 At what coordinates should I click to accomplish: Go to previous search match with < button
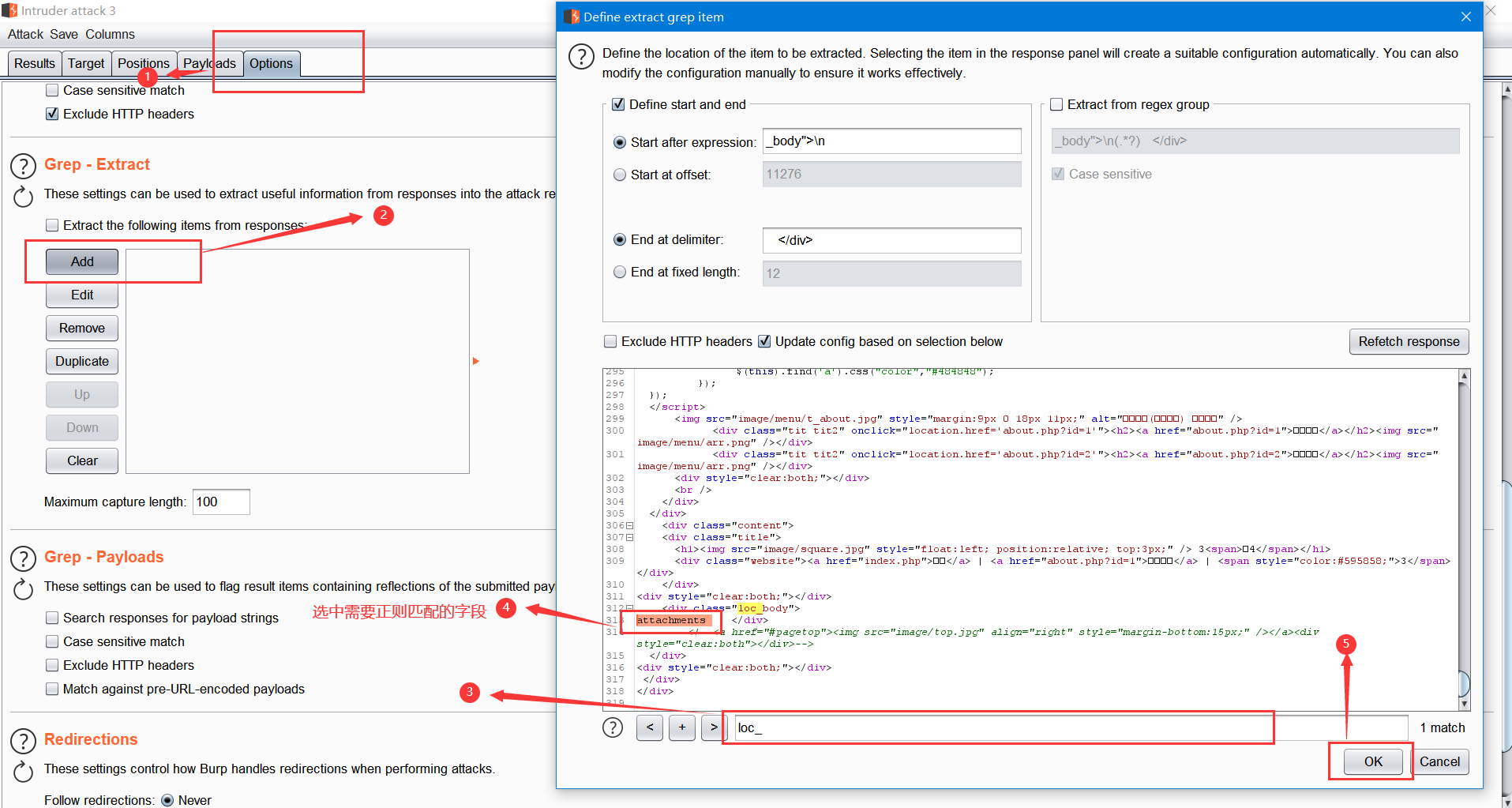click(650, 727)
